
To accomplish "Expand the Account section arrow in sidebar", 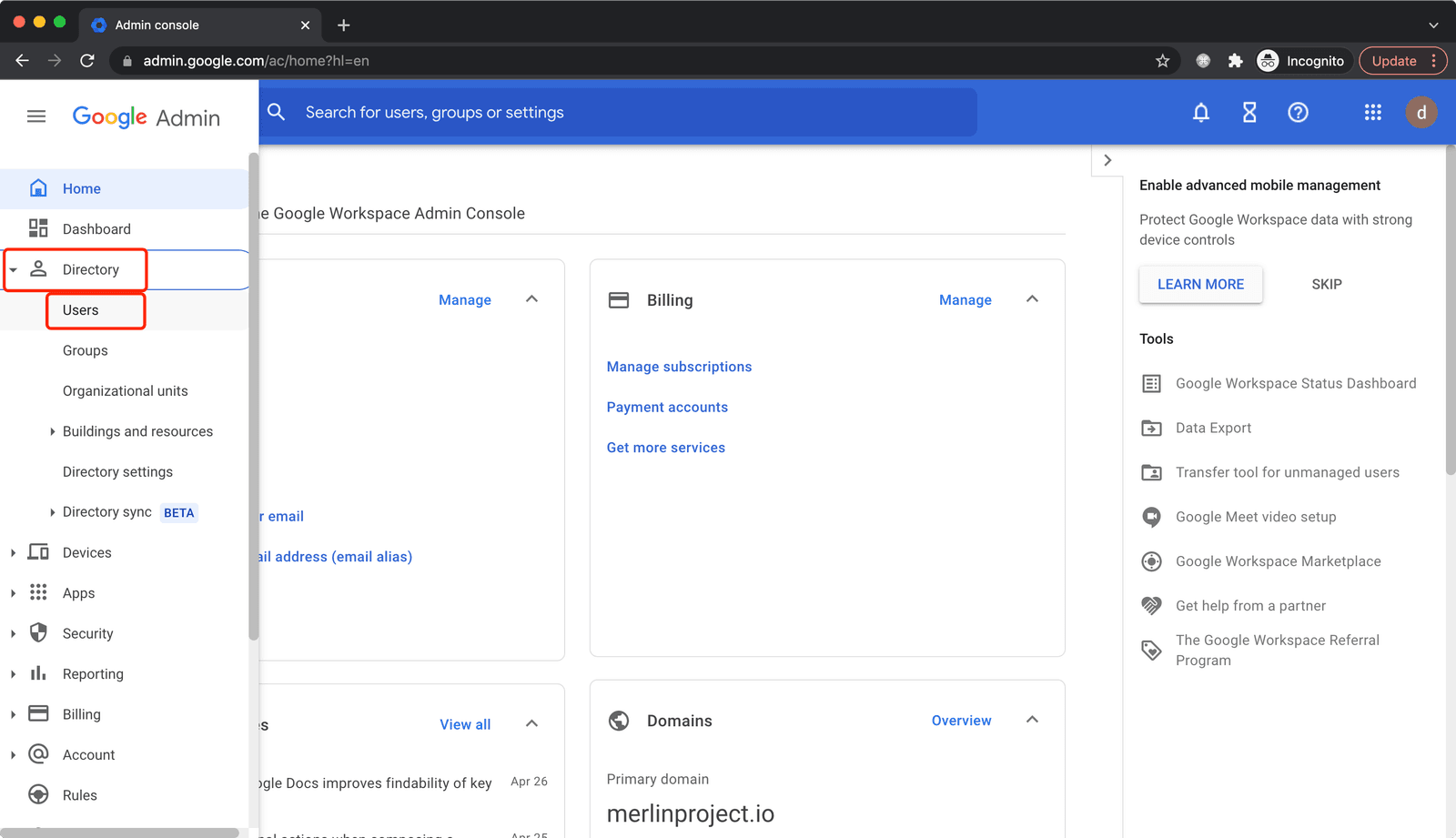I will [13, 754].
